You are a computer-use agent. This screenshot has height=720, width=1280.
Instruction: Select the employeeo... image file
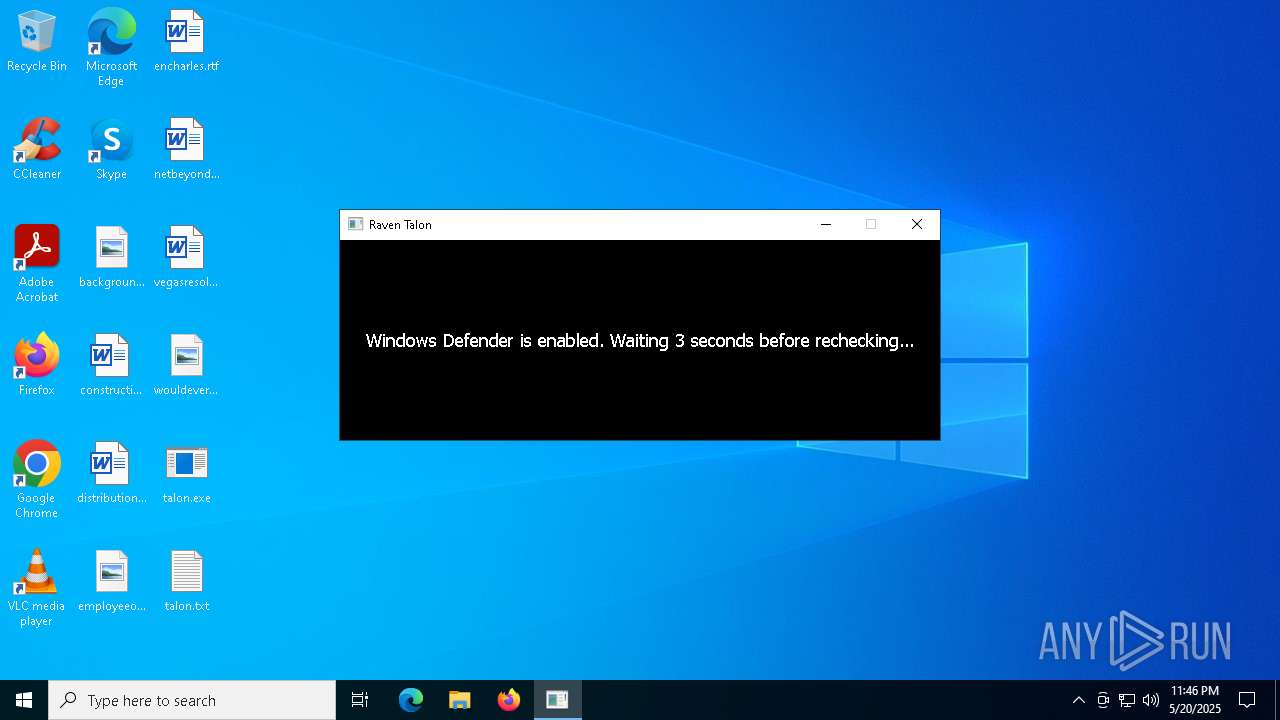(111, 581)
